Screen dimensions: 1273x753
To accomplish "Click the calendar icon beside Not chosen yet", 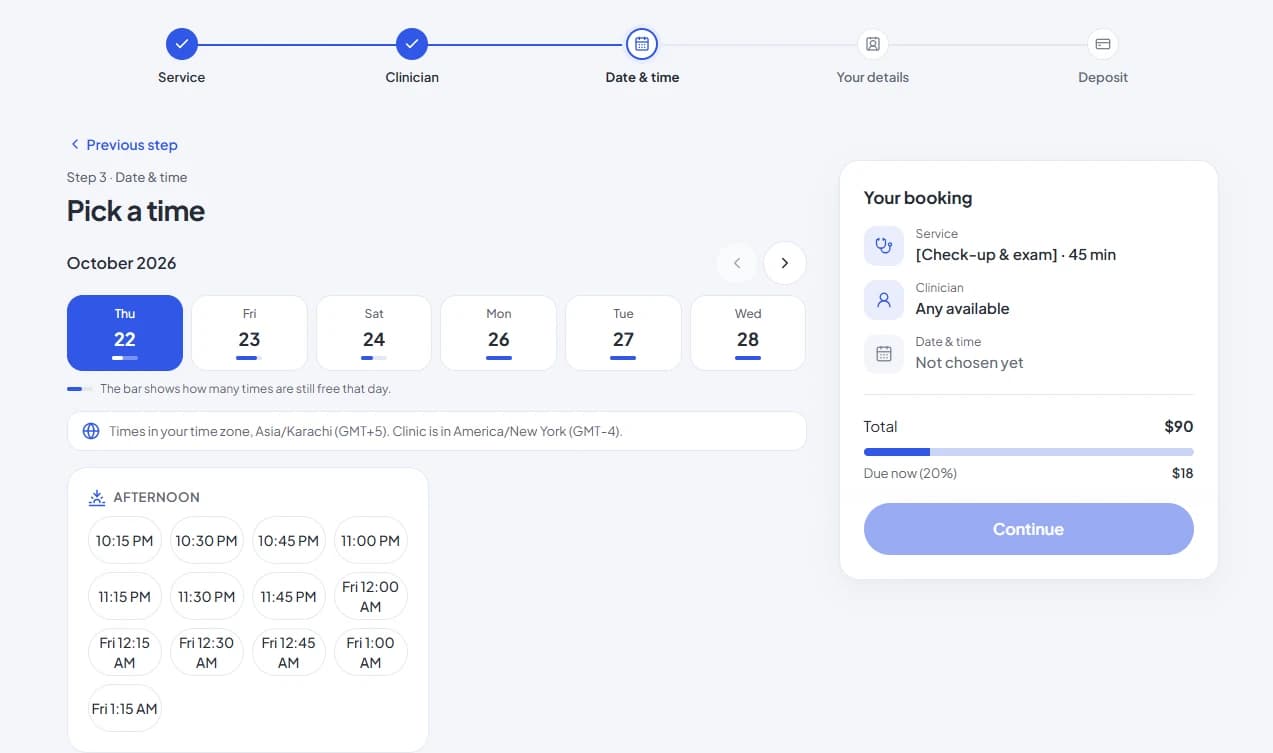I will (884, 354).
